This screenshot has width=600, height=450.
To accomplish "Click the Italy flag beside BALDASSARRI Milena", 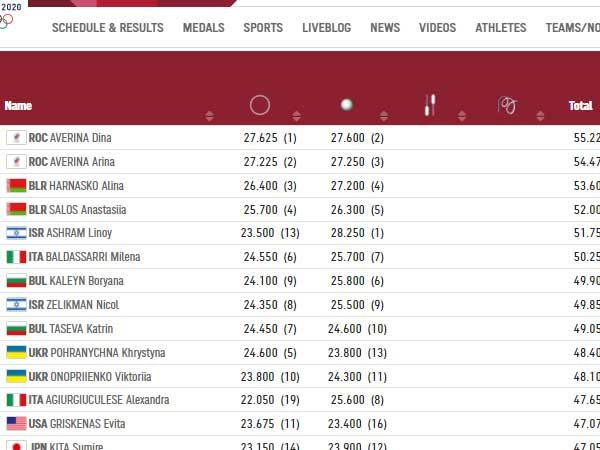I will click(x=16, y=257).
